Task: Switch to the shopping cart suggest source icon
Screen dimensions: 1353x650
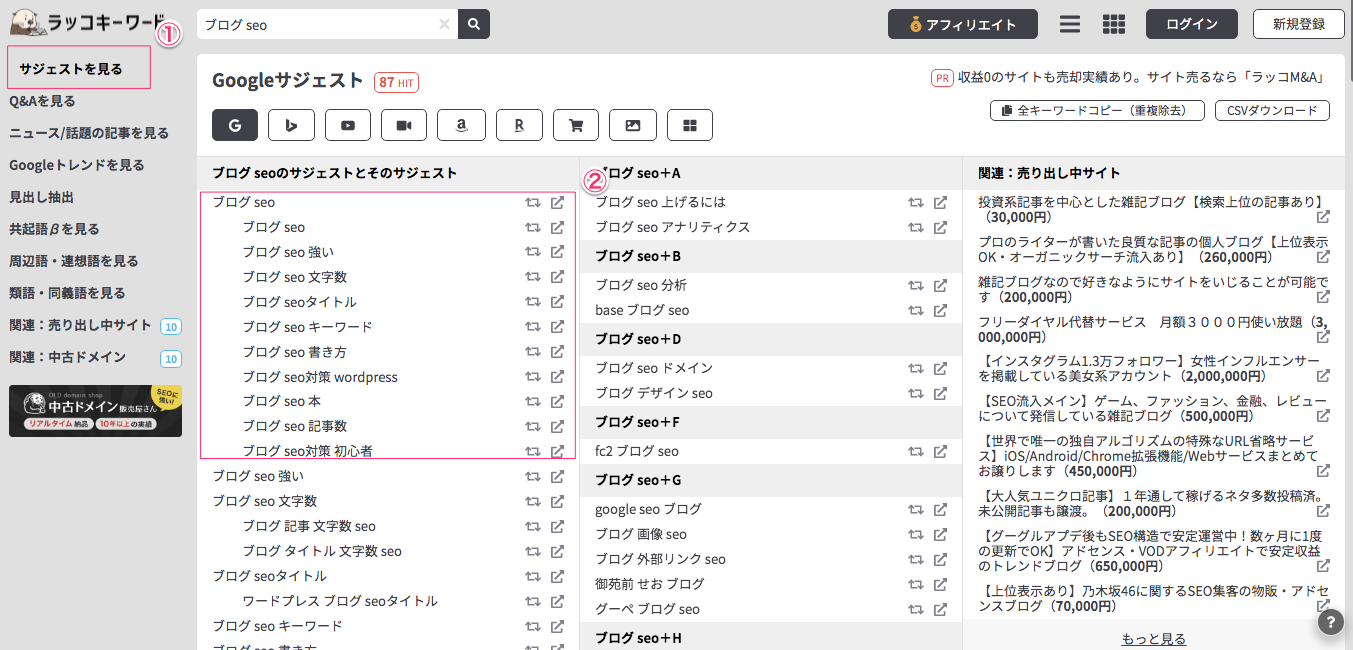Action: pos(576,124)
